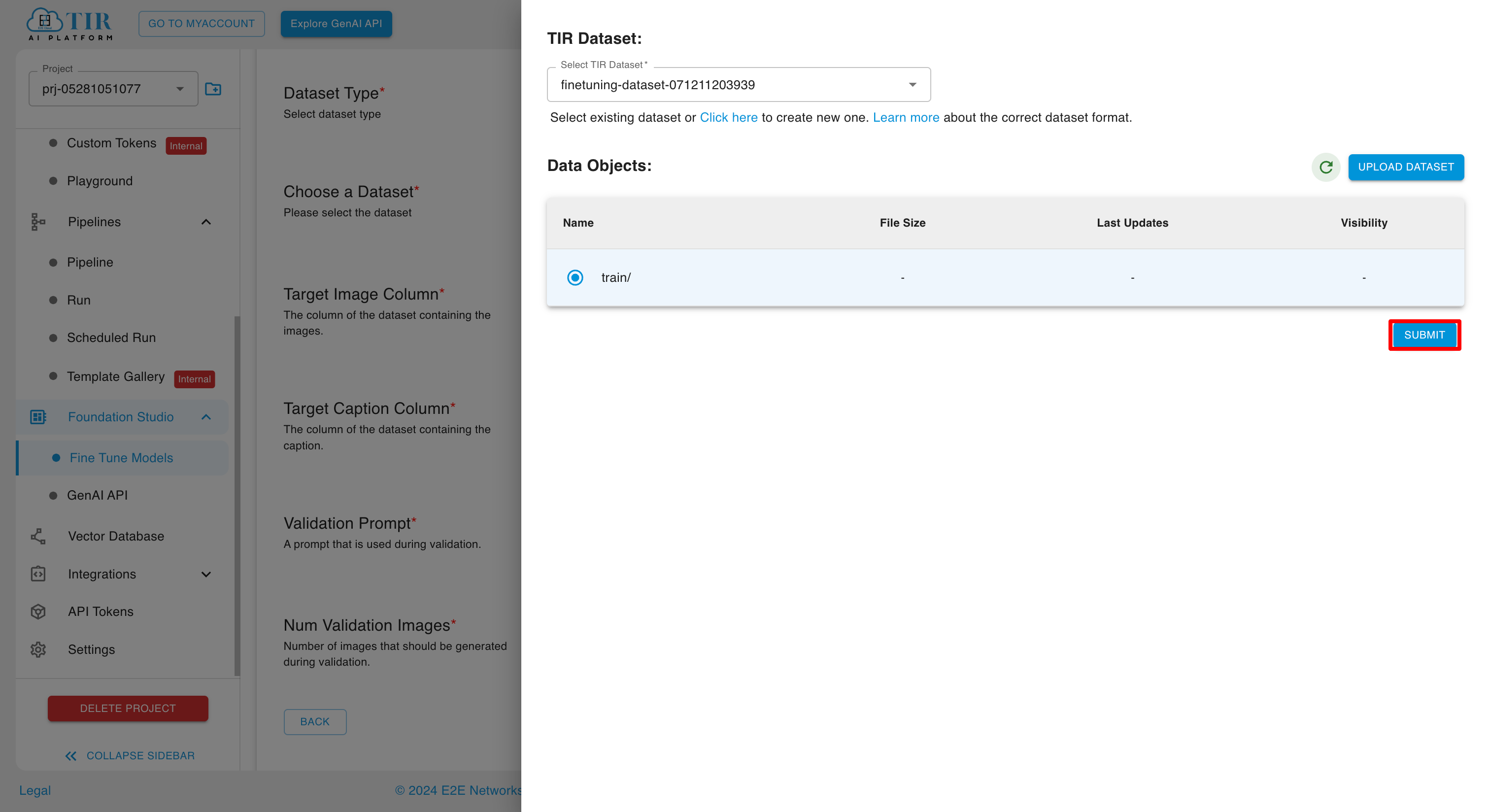Open the API Tokens item
Image resolution: width=1490 pixels, height=812 pixels.
(101, 611)
